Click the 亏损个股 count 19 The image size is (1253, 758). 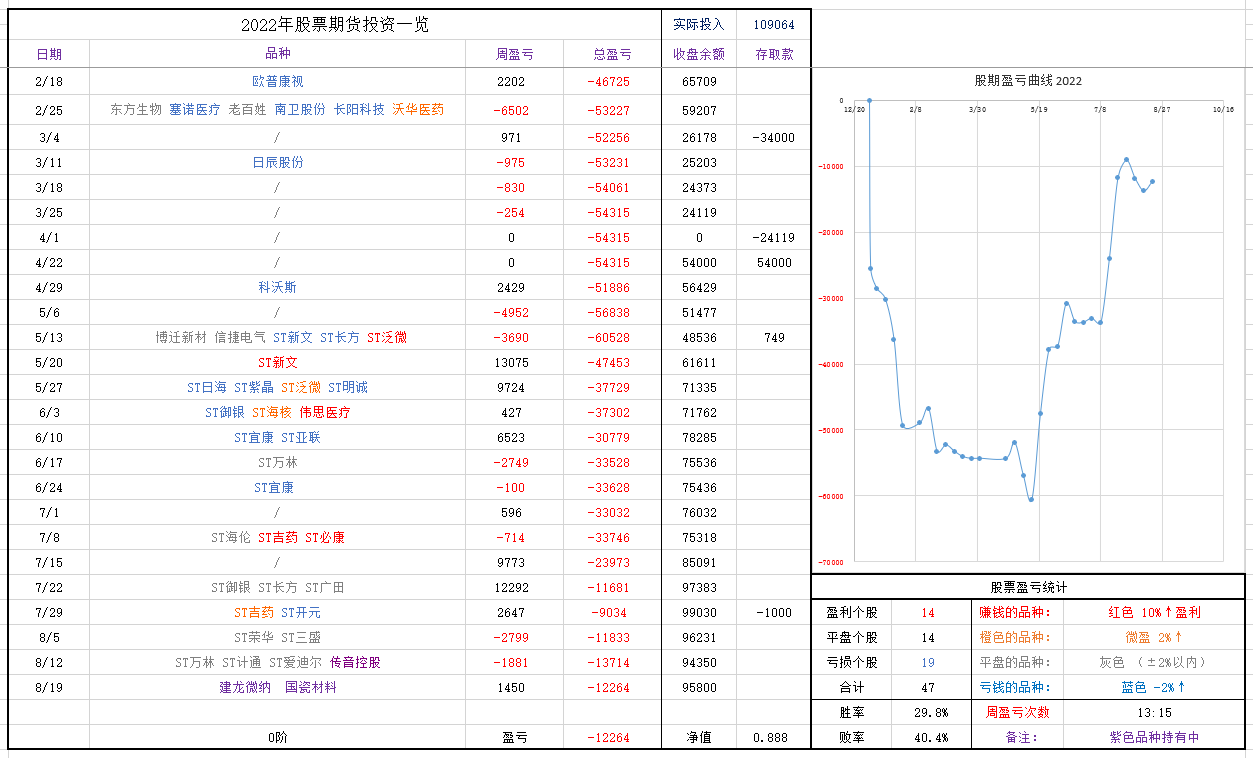tap(928, 663)
